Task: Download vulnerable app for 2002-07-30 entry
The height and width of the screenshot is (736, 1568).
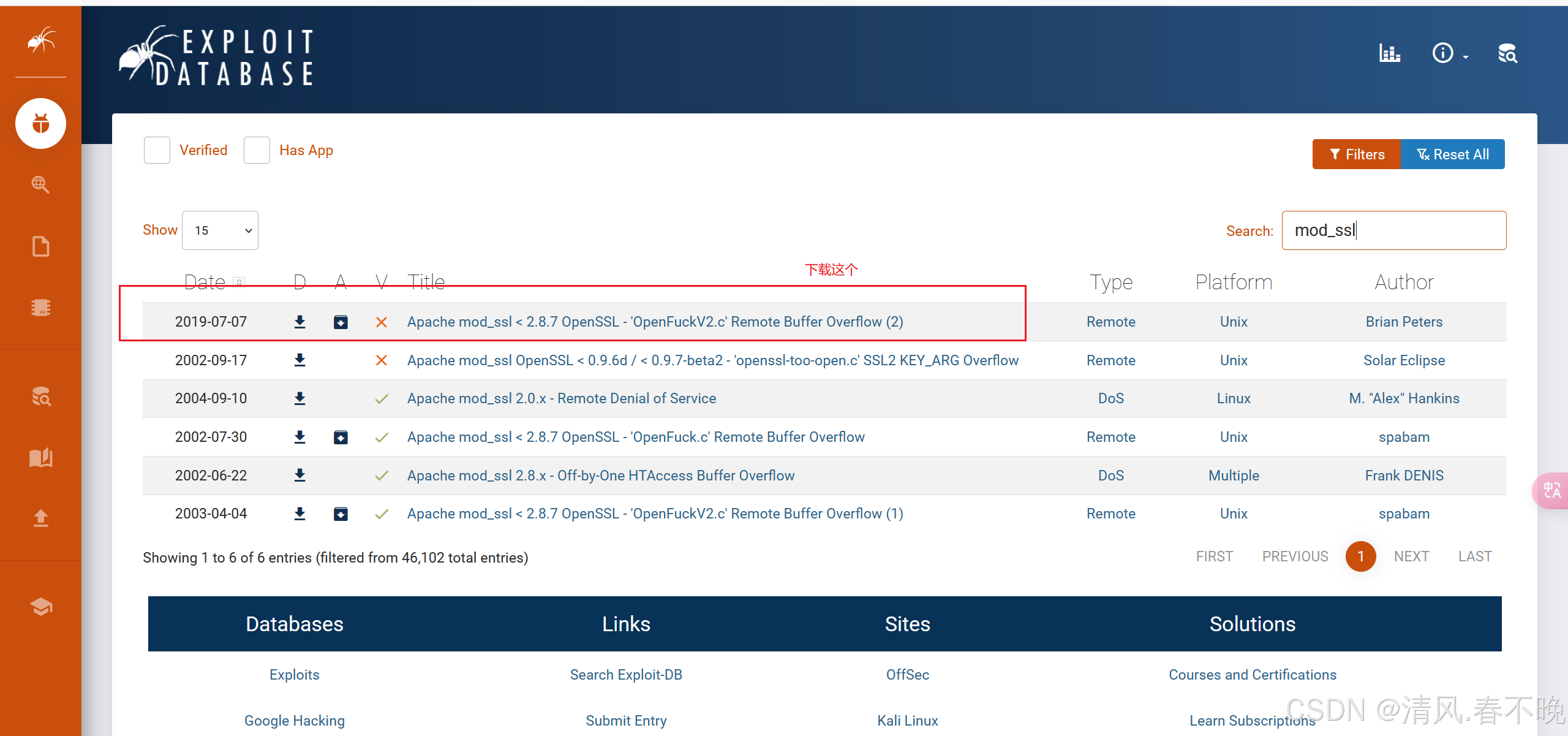Action: (x=341, y=437)
